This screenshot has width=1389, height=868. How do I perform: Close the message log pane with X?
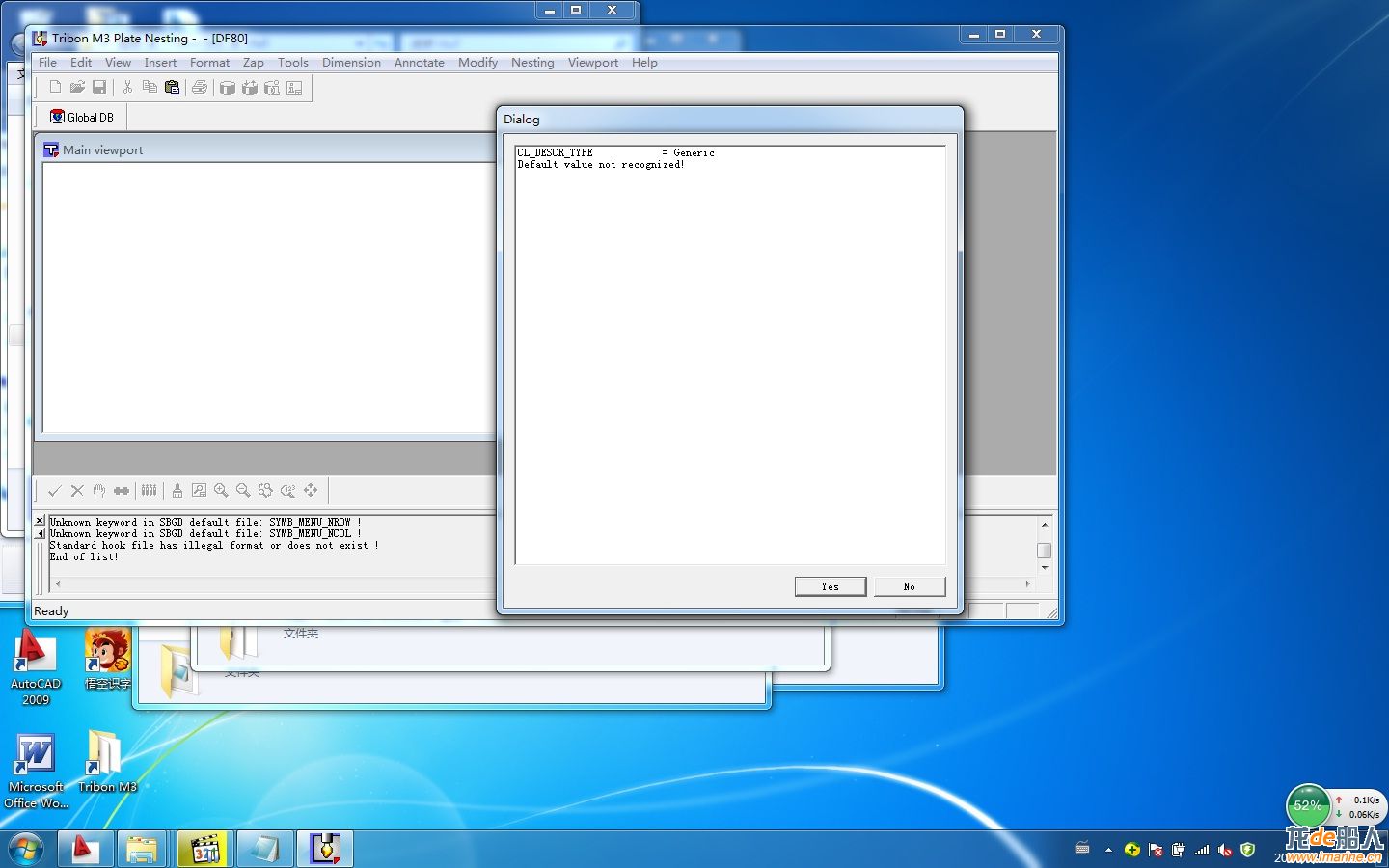coord(40,521)
